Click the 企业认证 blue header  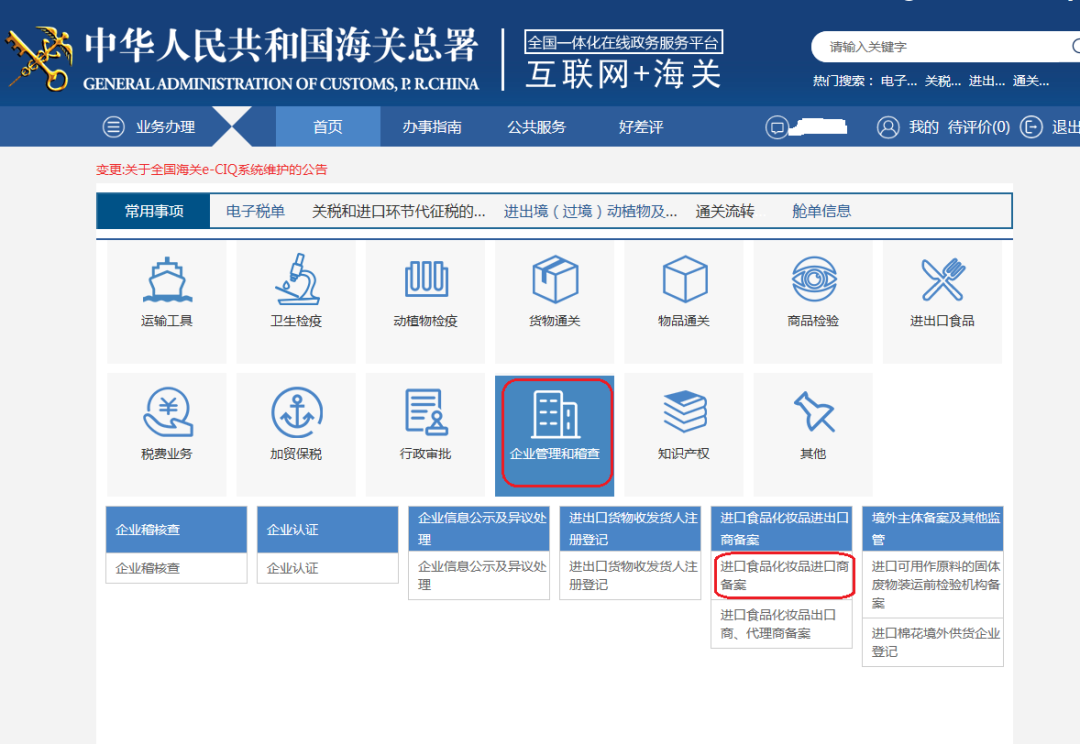pyautogui.click(x=328, y=529)
